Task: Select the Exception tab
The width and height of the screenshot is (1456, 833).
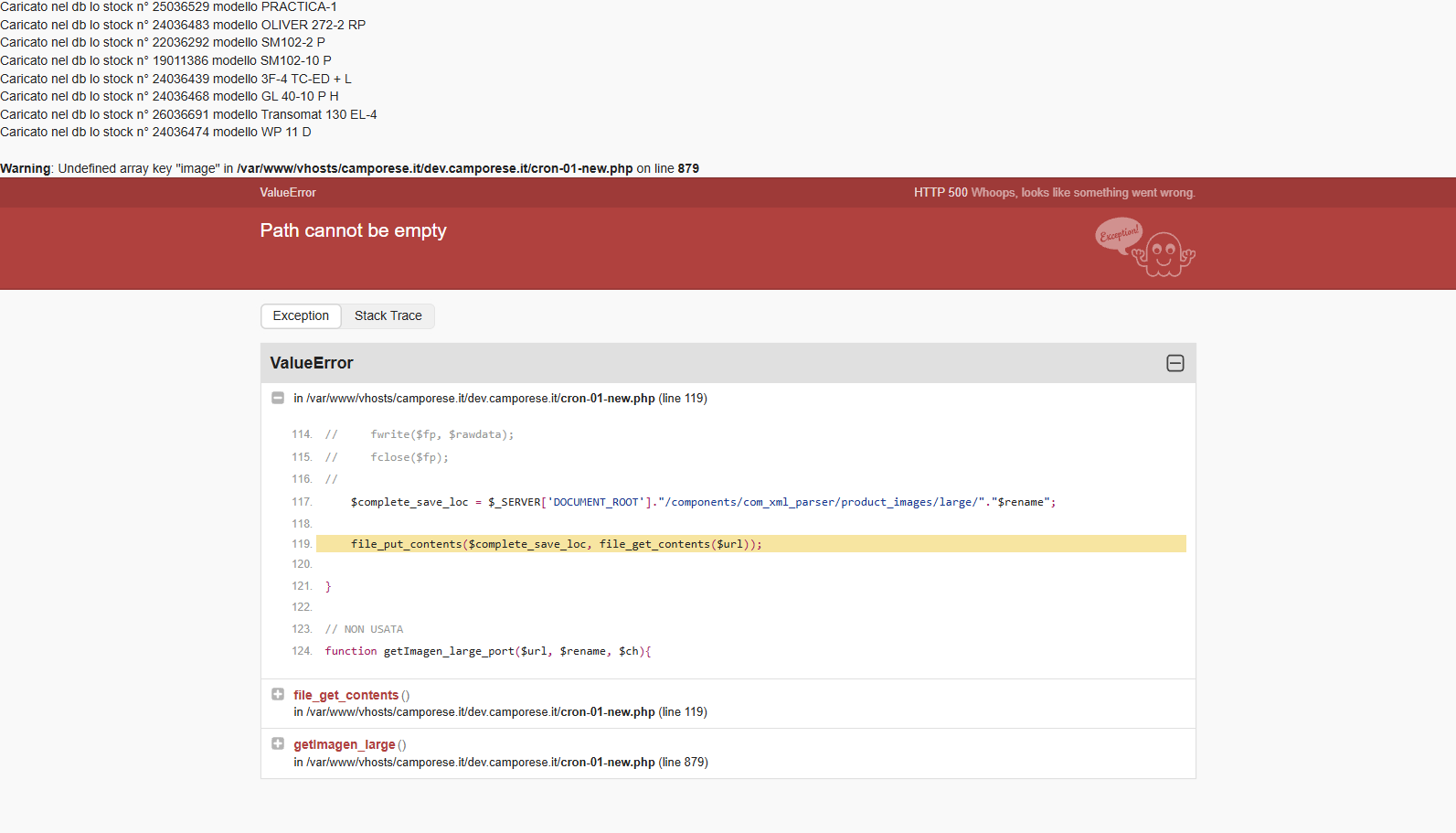Action: click(x=301, y=315)
